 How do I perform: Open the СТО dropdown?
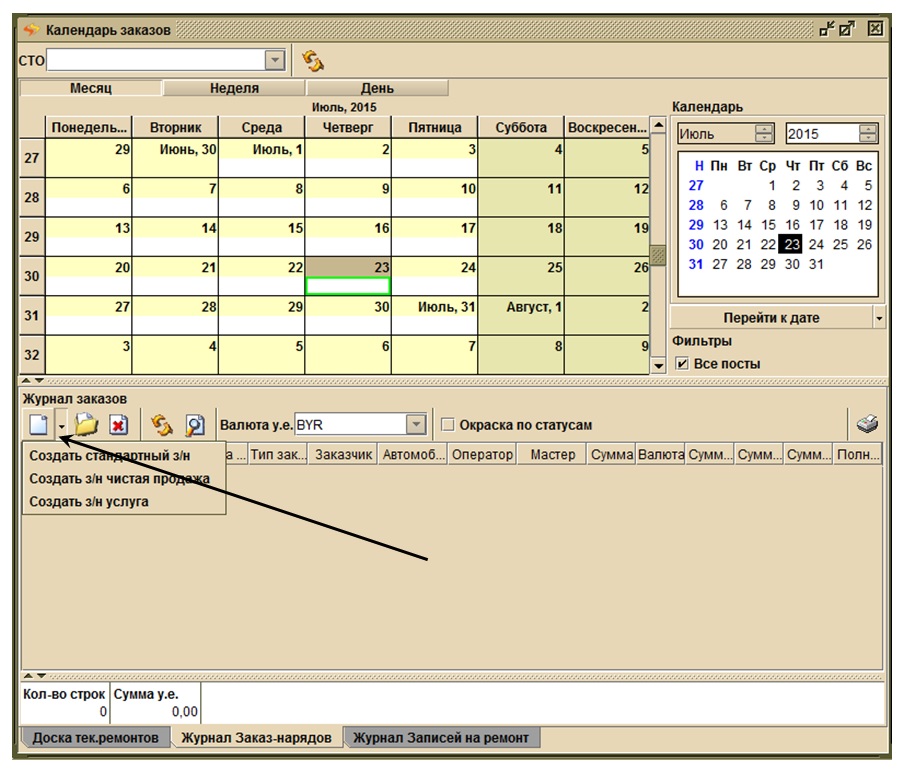pyautogui.click(x=275, y=60)
